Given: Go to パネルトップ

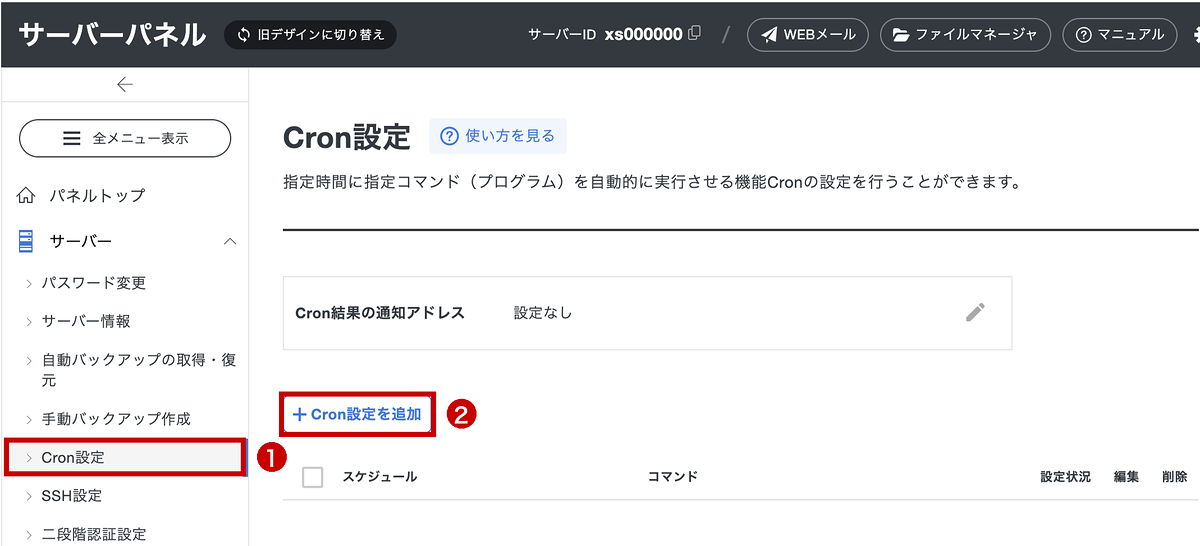Looking at the screenshot, I should tap(97, 195).
